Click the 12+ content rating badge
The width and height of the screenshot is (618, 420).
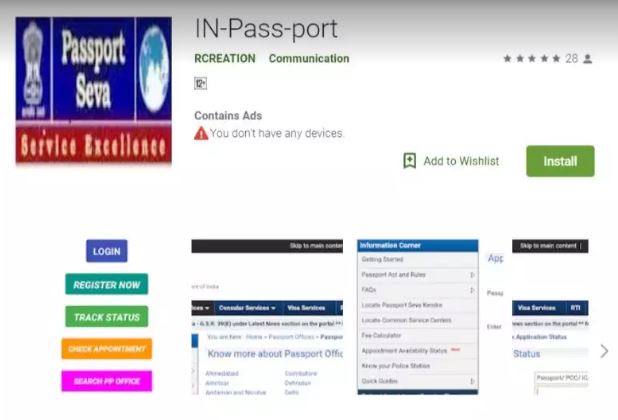point(200,84)
